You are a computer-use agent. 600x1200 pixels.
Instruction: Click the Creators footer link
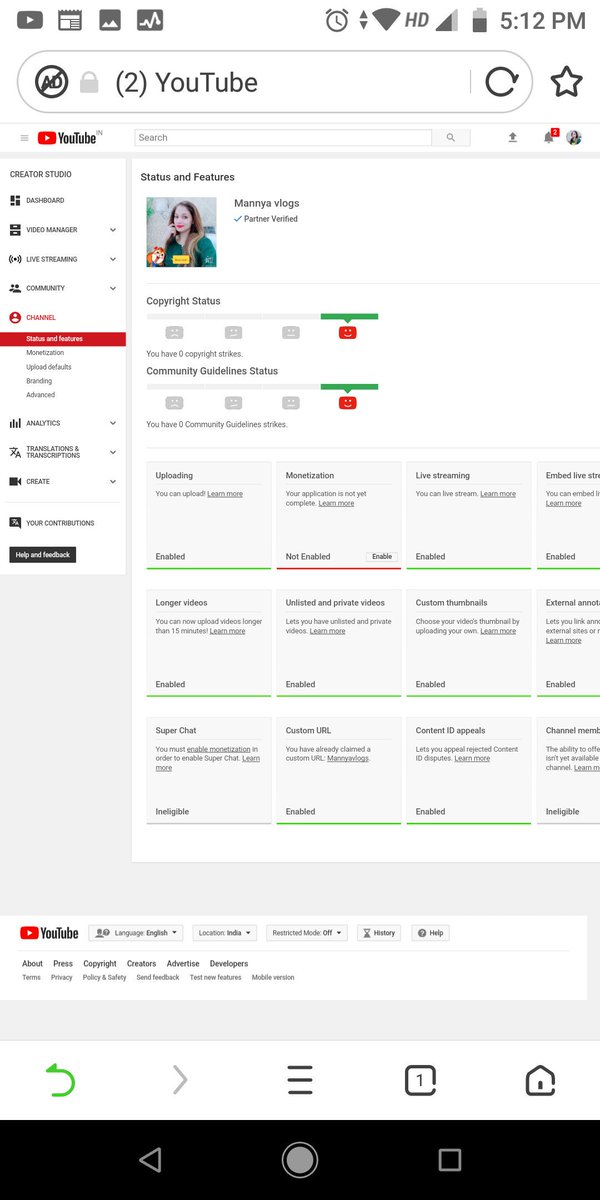click(x=141, y=964)
